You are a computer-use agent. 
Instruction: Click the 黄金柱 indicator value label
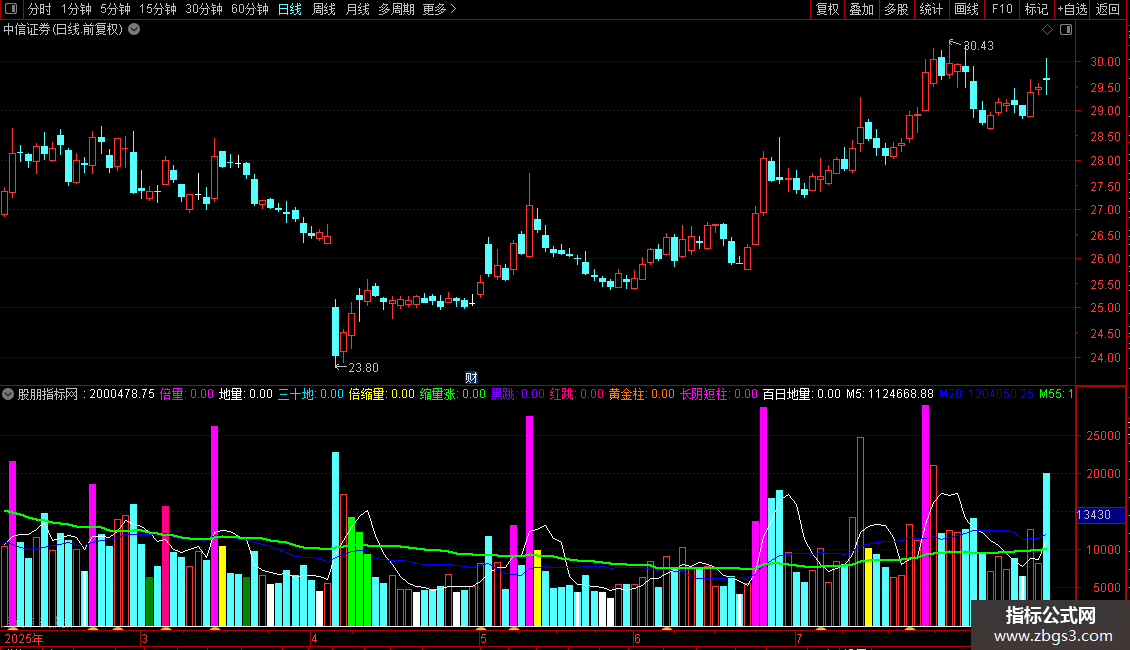pos(641,394)
